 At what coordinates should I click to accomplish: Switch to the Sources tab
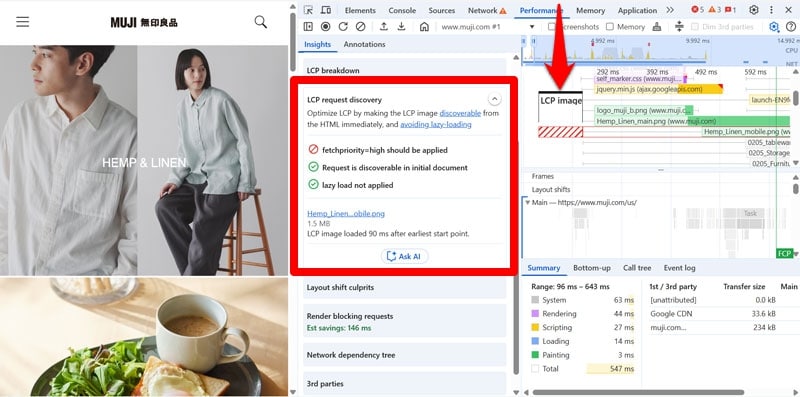[441, 10]
